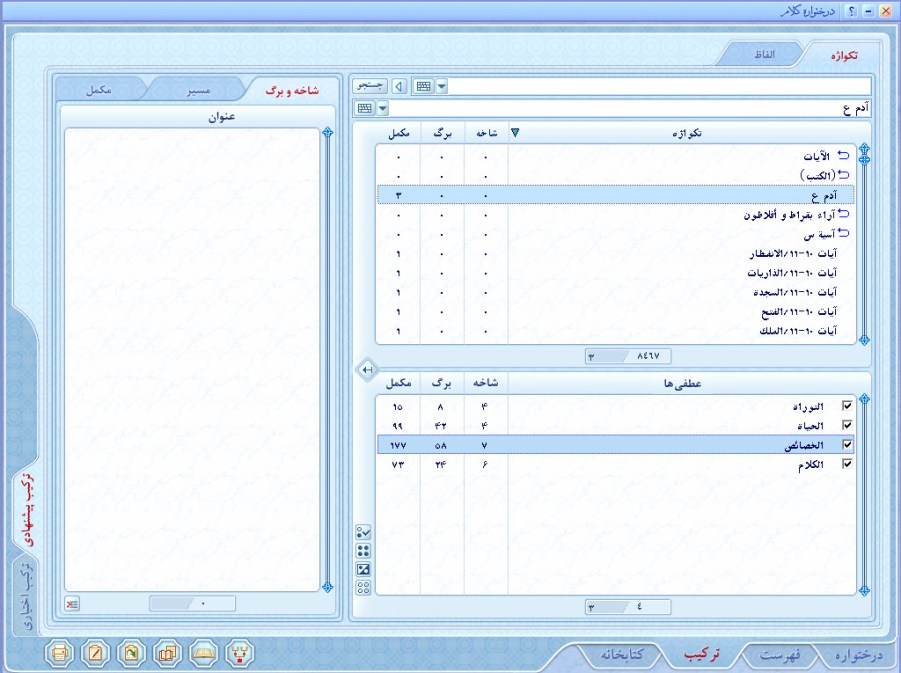Click the select-all dots icon beside عطفی‌ها list

pos(364,550)
